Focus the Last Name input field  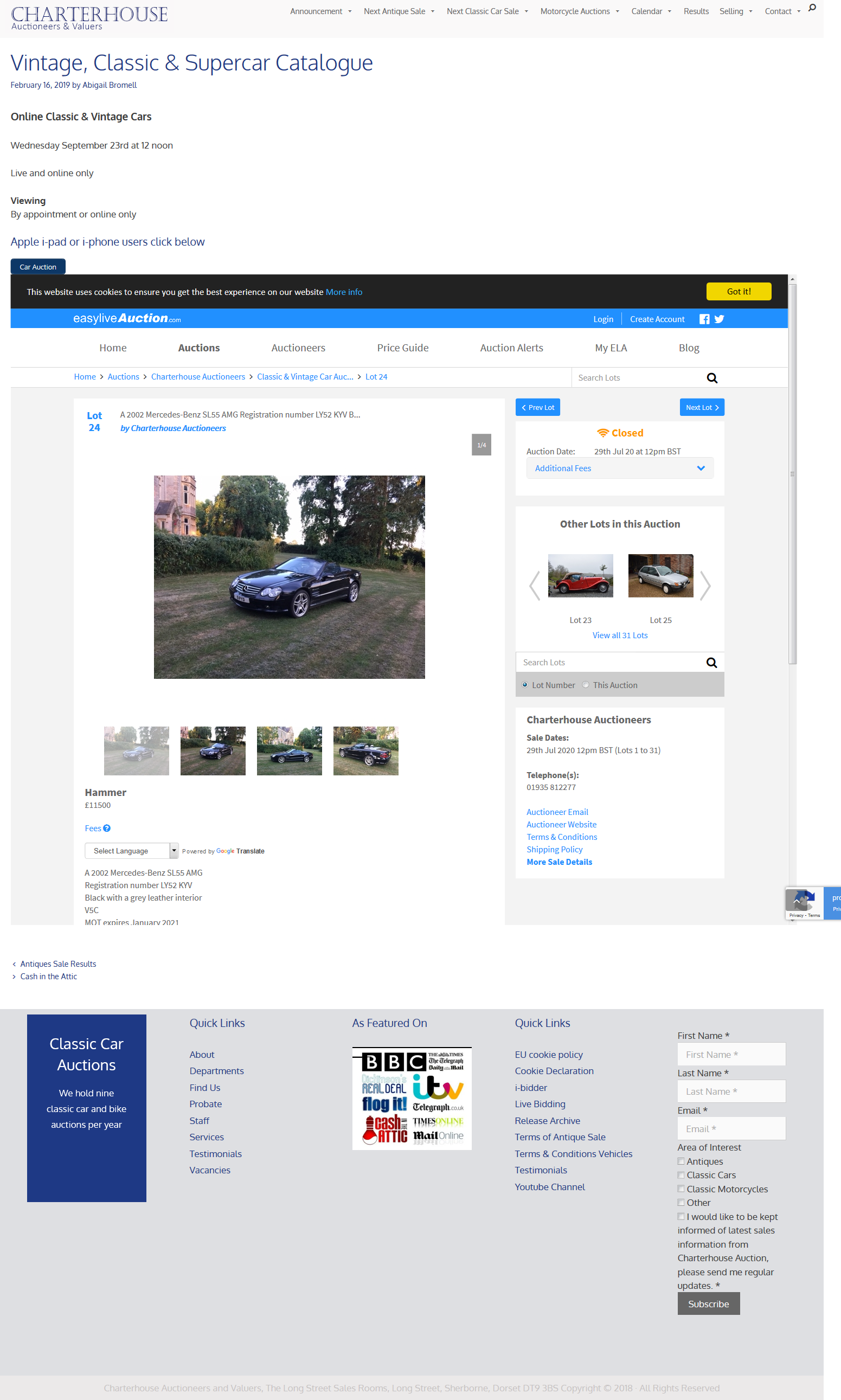pos(731,1091)
